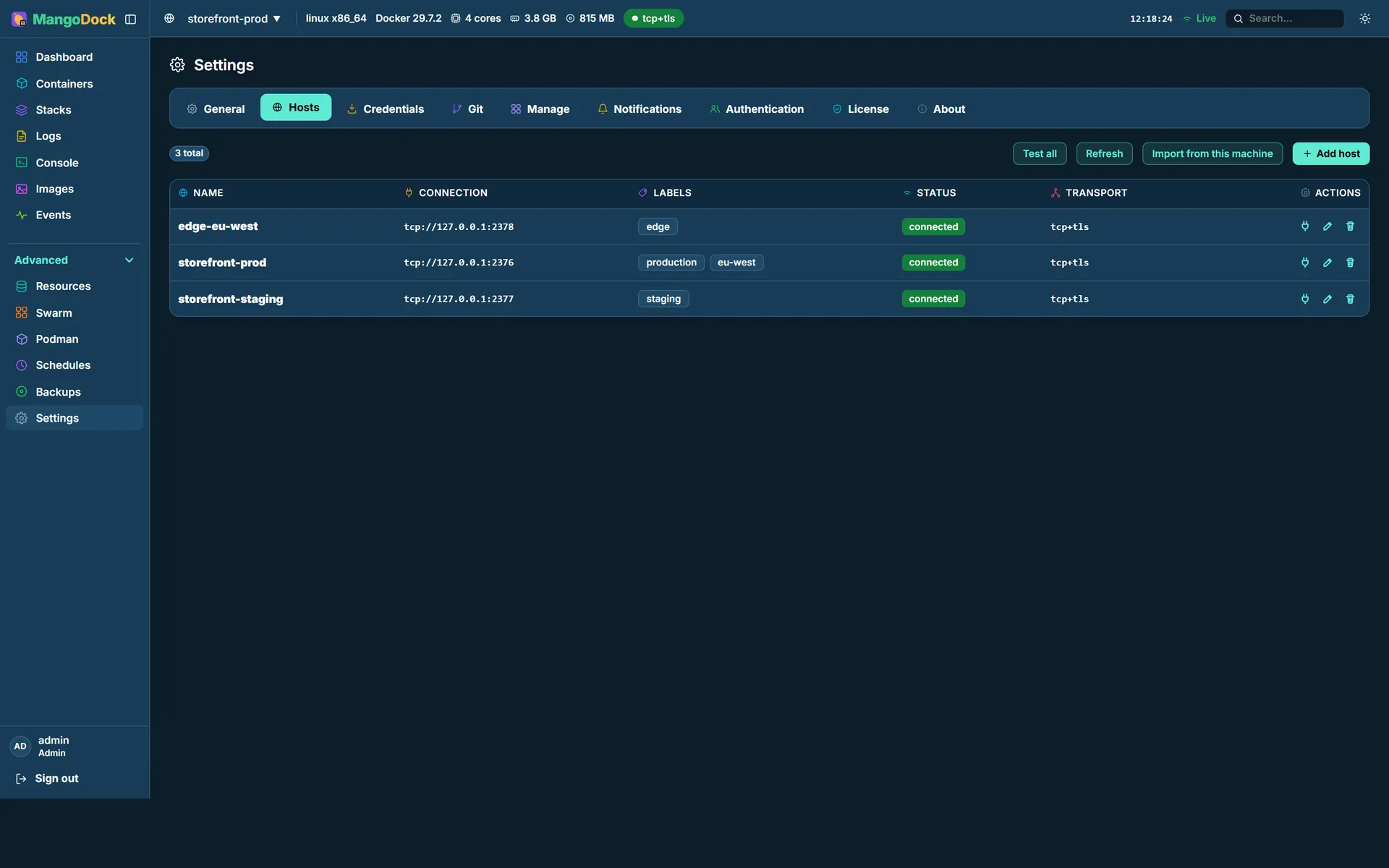1389x868 pixels.
Task: Edit the storefront-staging host
Action: 1328,299
